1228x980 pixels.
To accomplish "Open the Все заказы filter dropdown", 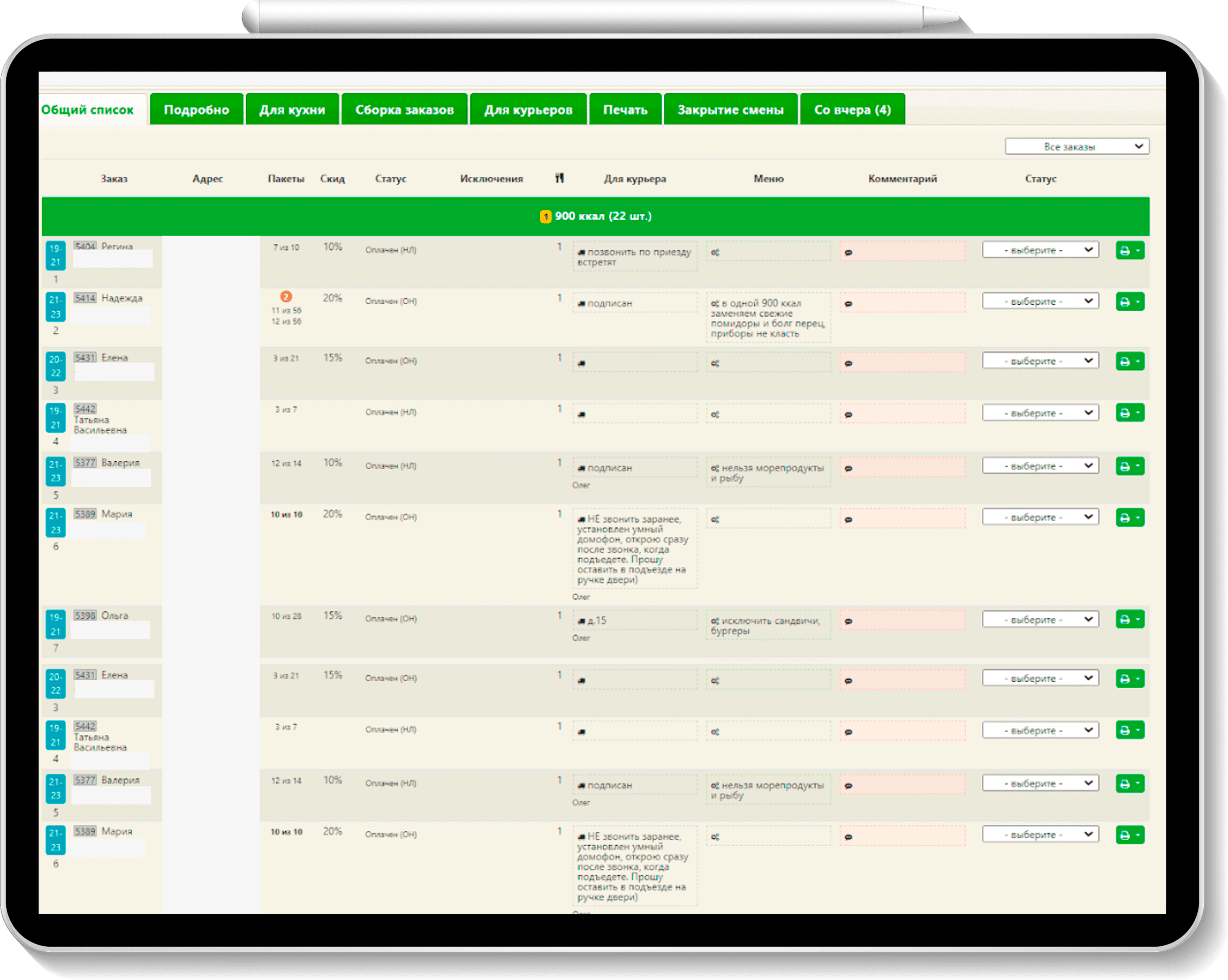I will coord(1076,146).
